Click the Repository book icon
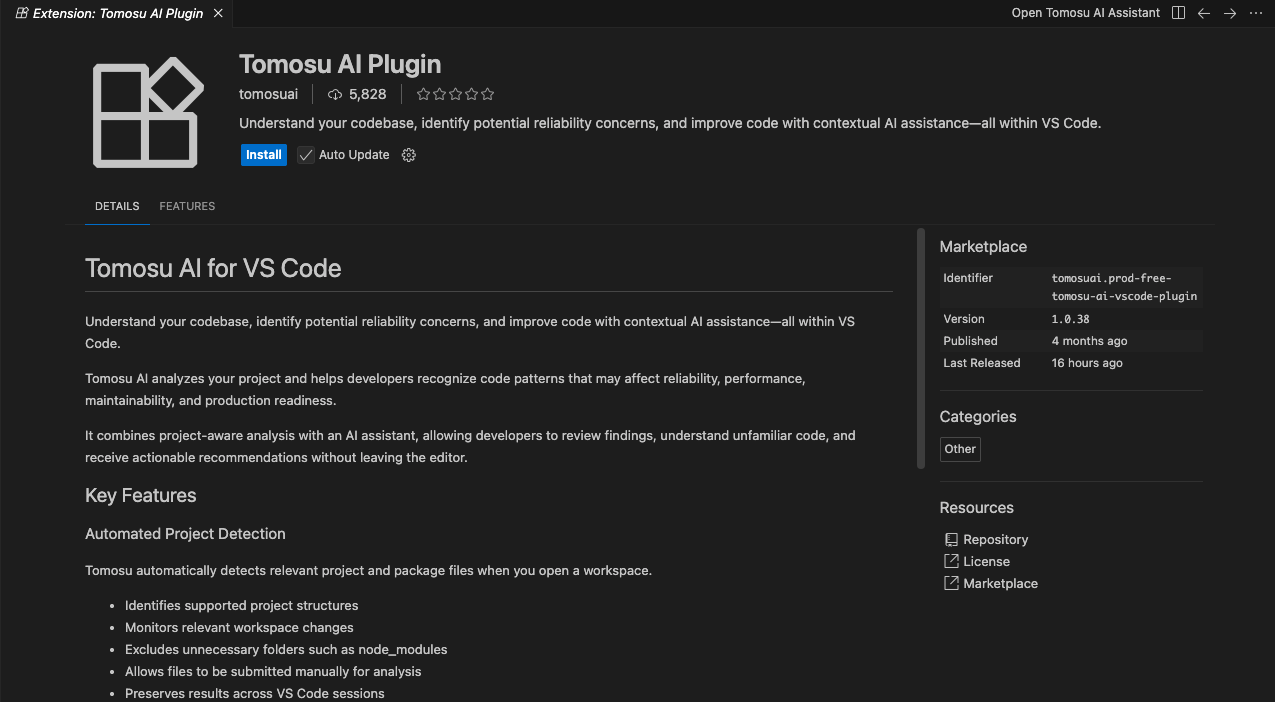The height and width of the screenshot is (702, 1275). point(951,539)
